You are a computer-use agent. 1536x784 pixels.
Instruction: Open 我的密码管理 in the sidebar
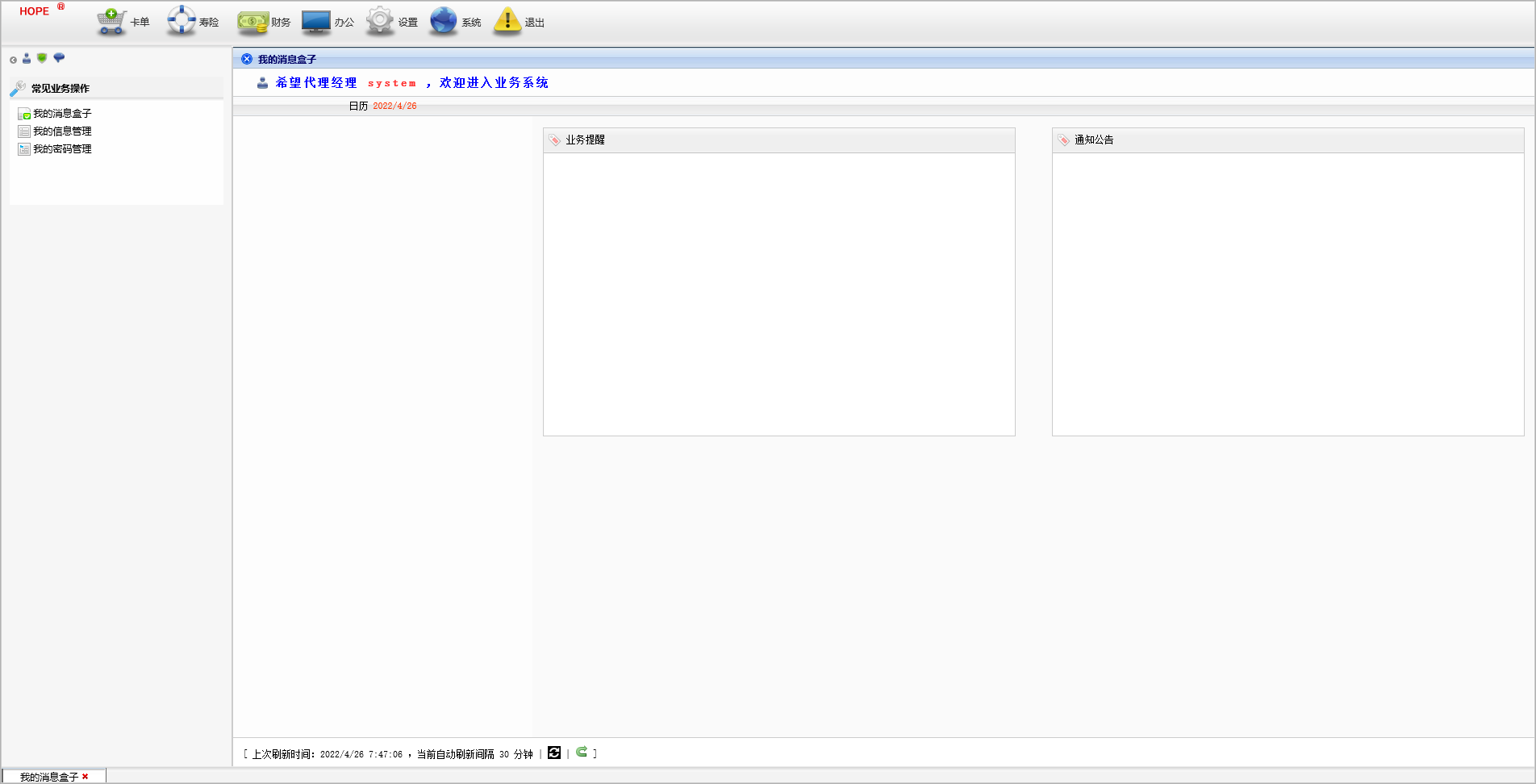[62, 149]
